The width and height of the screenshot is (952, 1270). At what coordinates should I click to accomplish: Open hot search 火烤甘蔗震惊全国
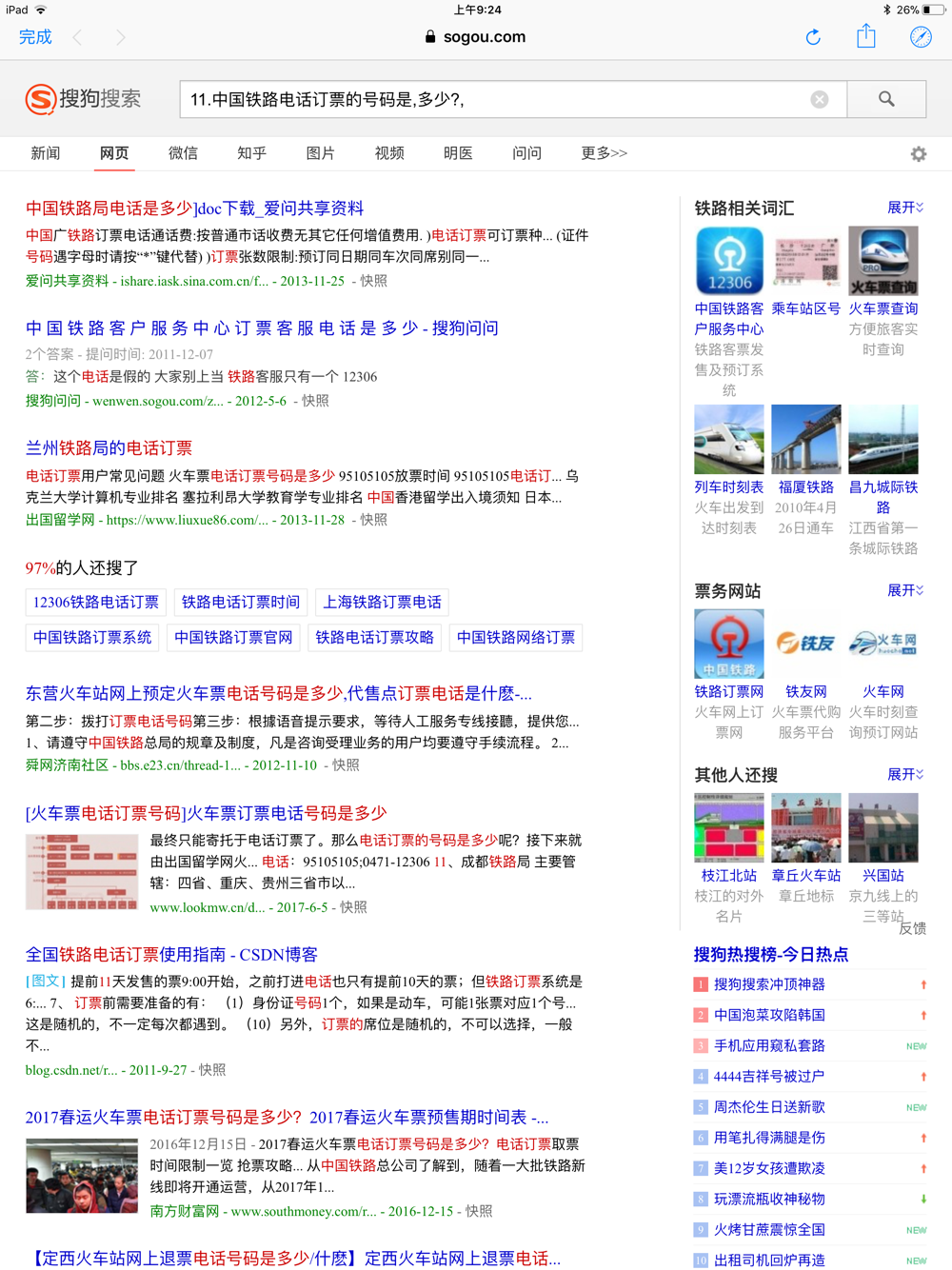point(769,1230)
